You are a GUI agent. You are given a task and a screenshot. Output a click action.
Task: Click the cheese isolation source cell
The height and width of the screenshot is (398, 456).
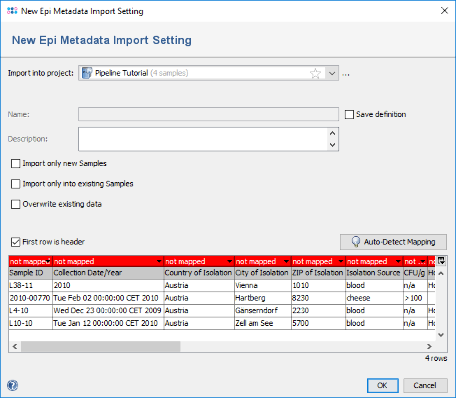click(374, 298)
